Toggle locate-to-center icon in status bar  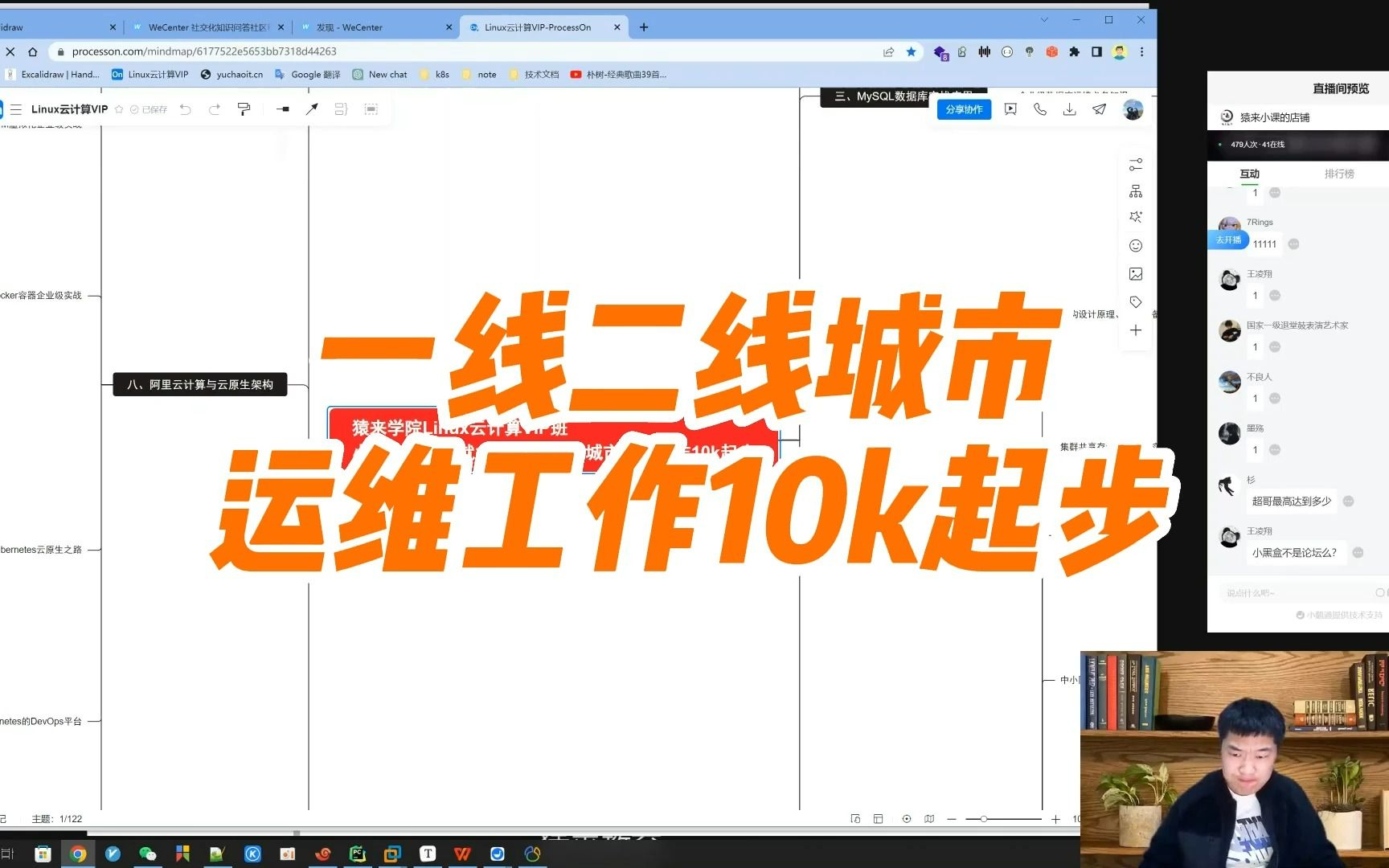click(x=907, y=818)
